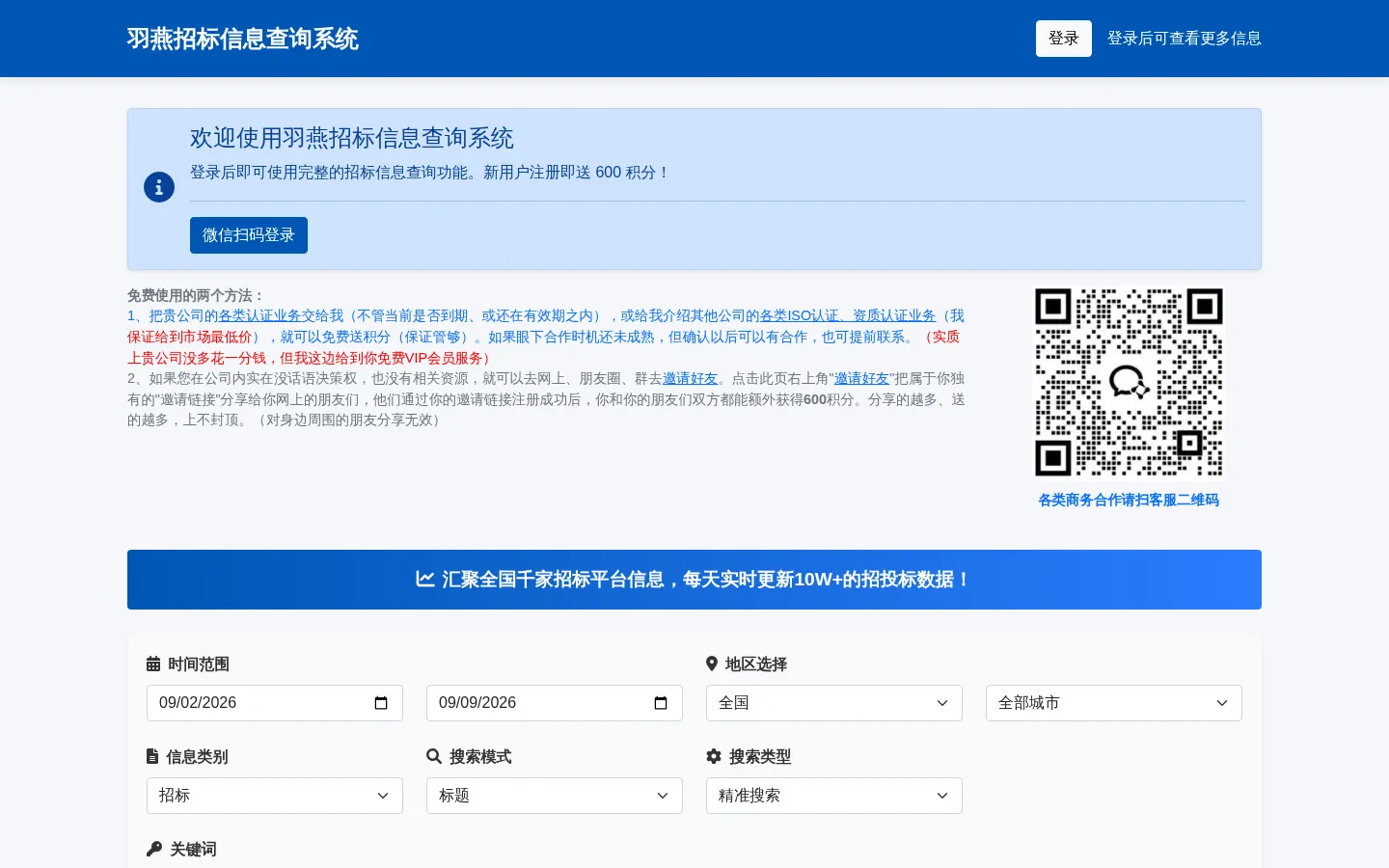This screenshot has height=868, width=1389.
Task: Expand the 精准搜索 search type dropdown
Action: point(834,796)
